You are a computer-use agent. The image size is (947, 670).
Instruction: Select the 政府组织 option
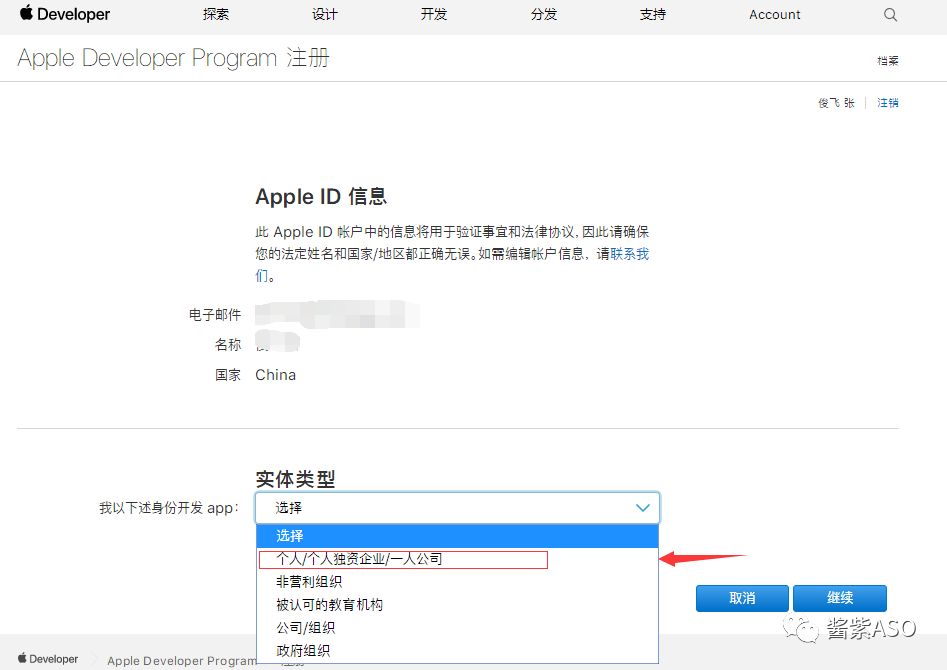point(457,651)
